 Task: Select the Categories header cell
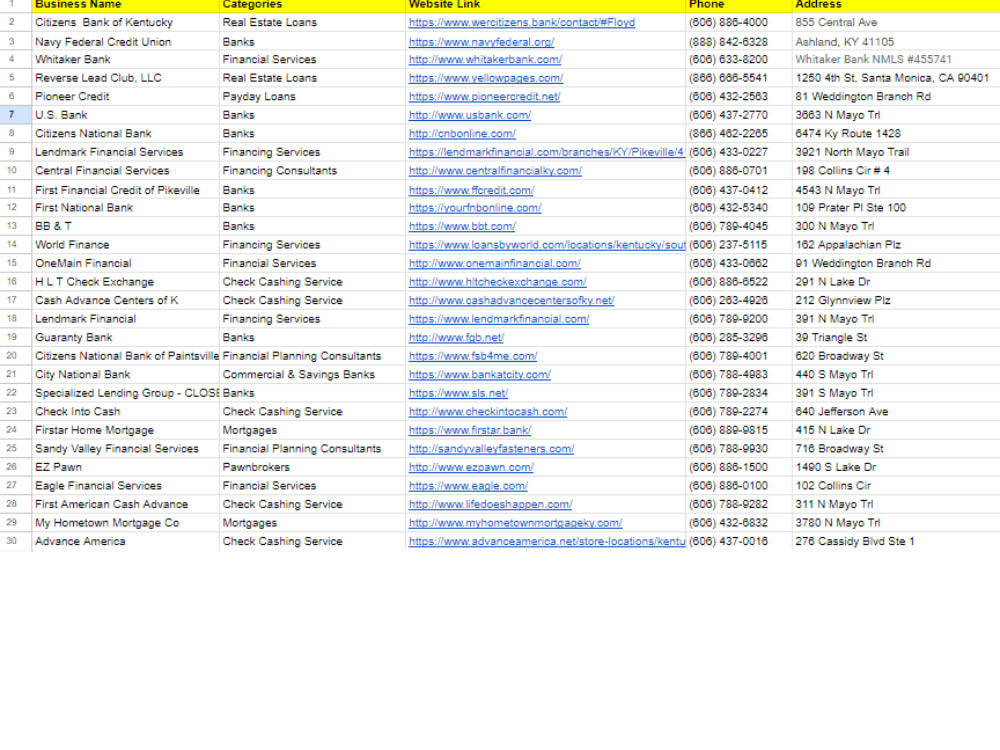click(312, 5)
